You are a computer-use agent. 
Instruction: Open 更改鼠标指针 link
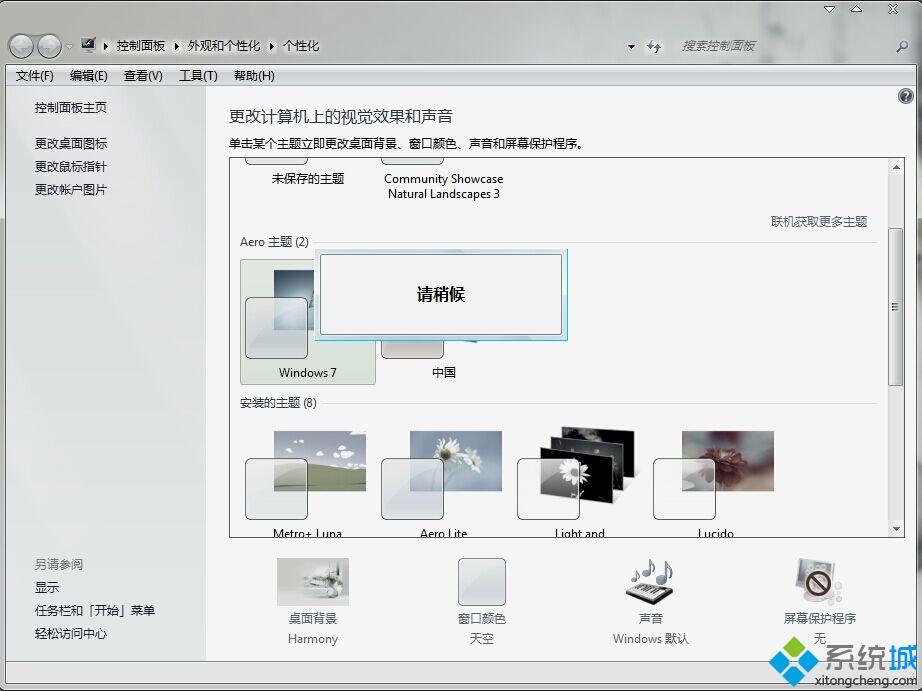click(x=71, y=166)
